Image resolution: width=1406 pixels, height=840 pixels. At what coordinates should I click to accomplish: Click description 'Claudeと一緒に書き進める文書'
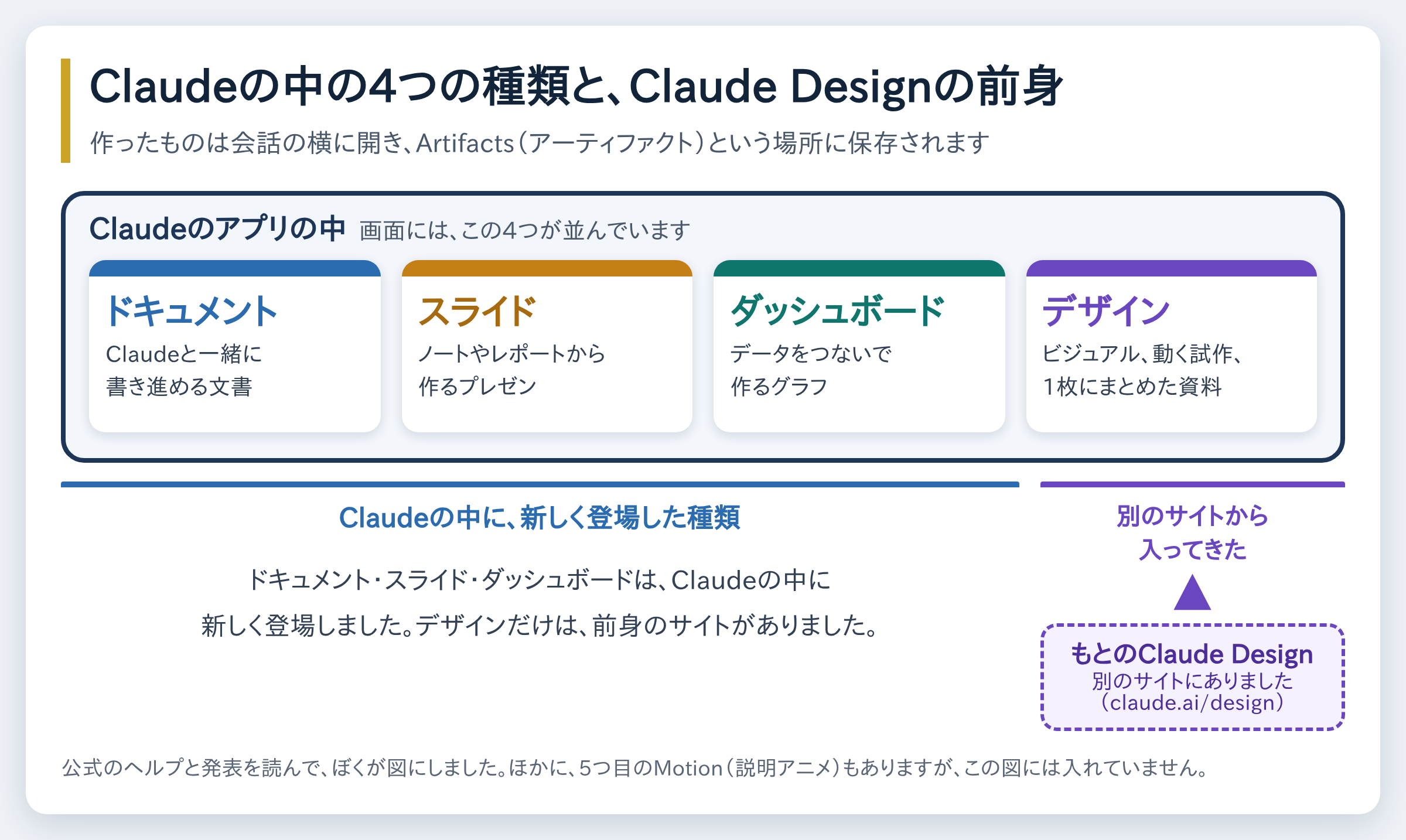[x=184, y=370]
